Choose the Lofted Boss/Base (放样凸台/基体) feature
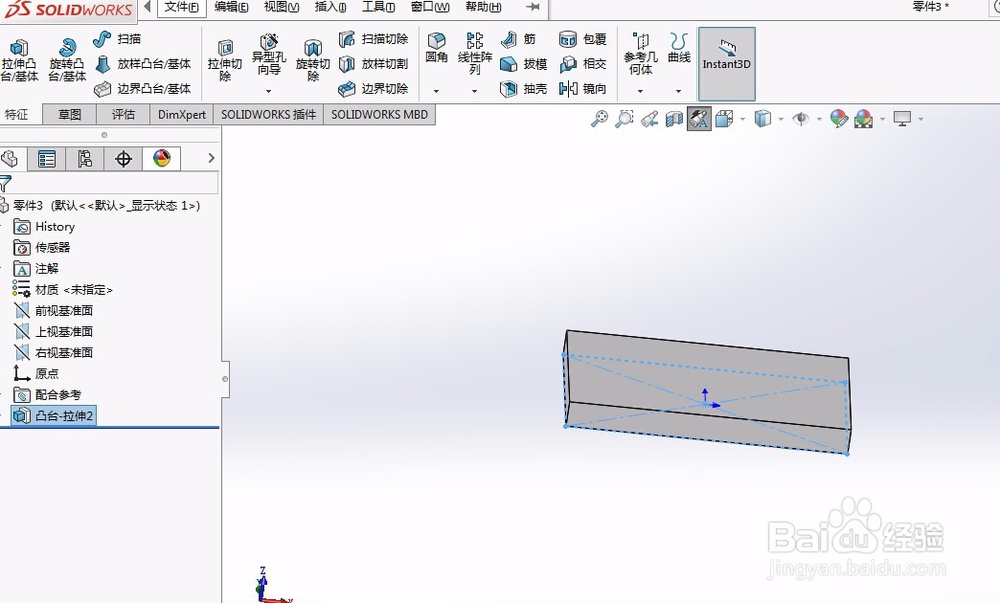This screenshot has width=1000, height=603. pyautogui.click(x=142, y=64)
